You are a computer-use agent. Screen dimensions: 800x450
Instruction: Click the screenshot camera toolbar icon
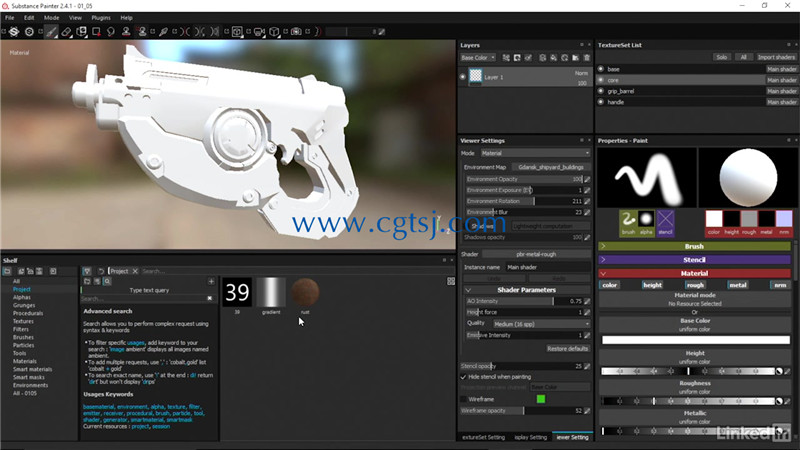point(296,32)
